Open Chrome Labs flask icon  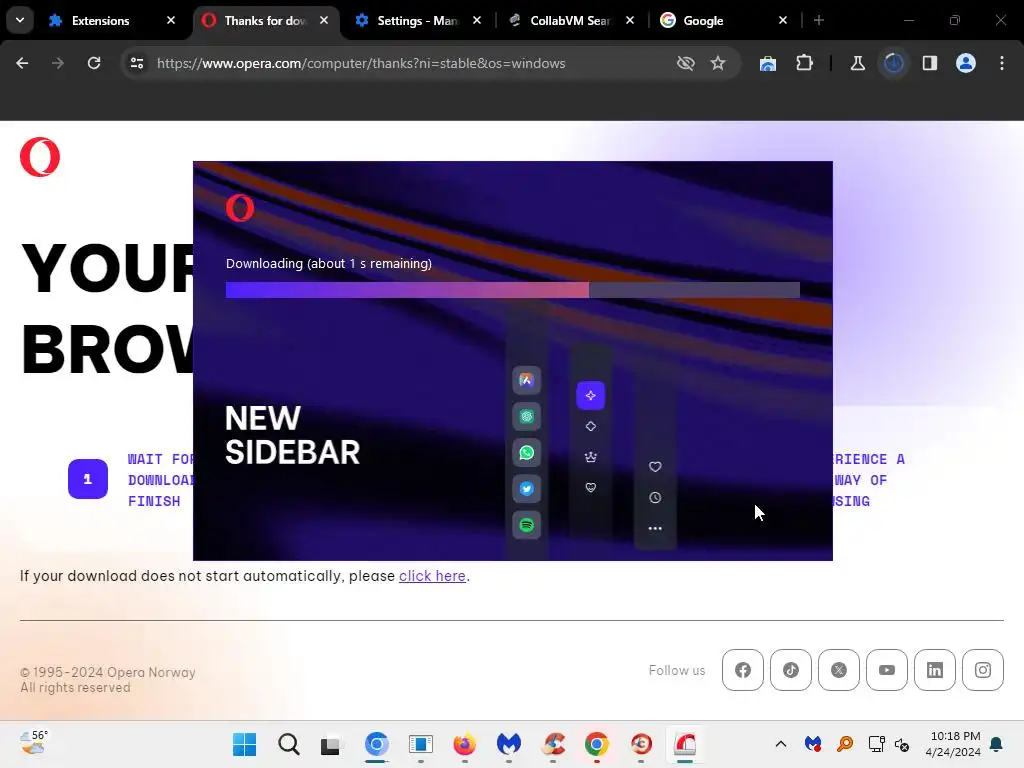857,63
